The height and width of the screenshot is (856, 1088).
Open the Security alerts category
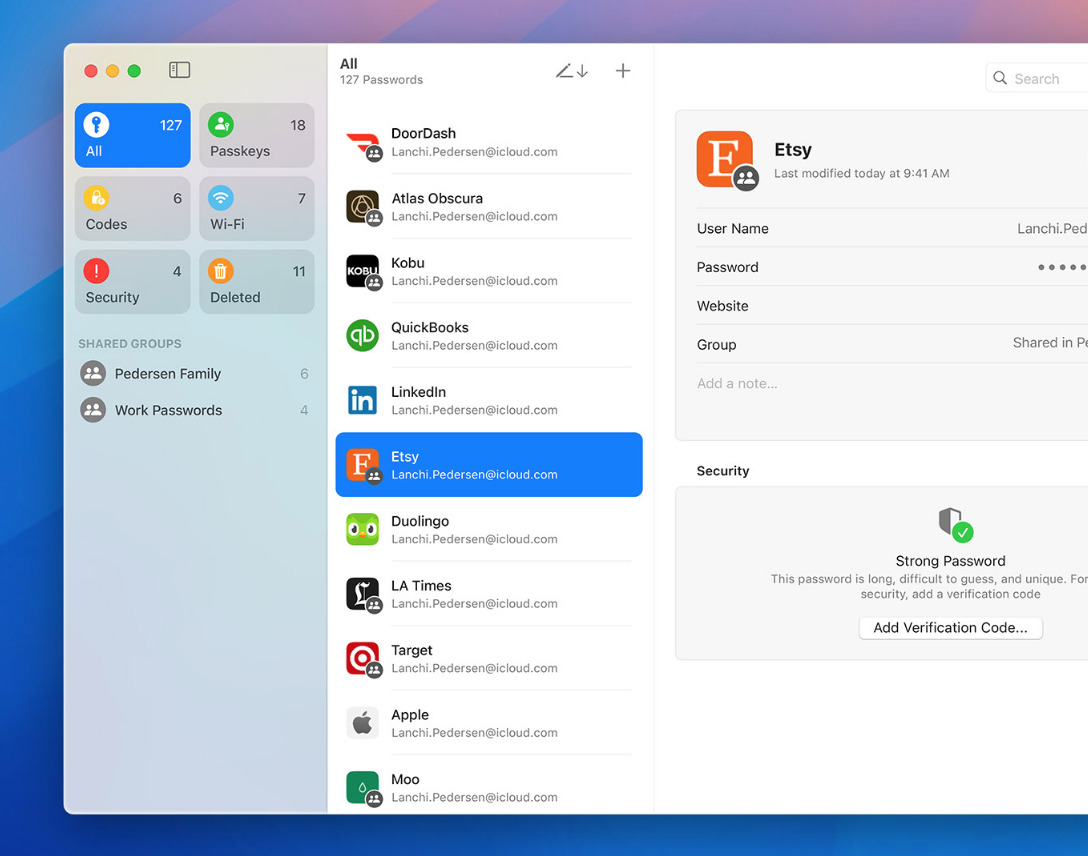pyautogui.click(x=132, y=282)
